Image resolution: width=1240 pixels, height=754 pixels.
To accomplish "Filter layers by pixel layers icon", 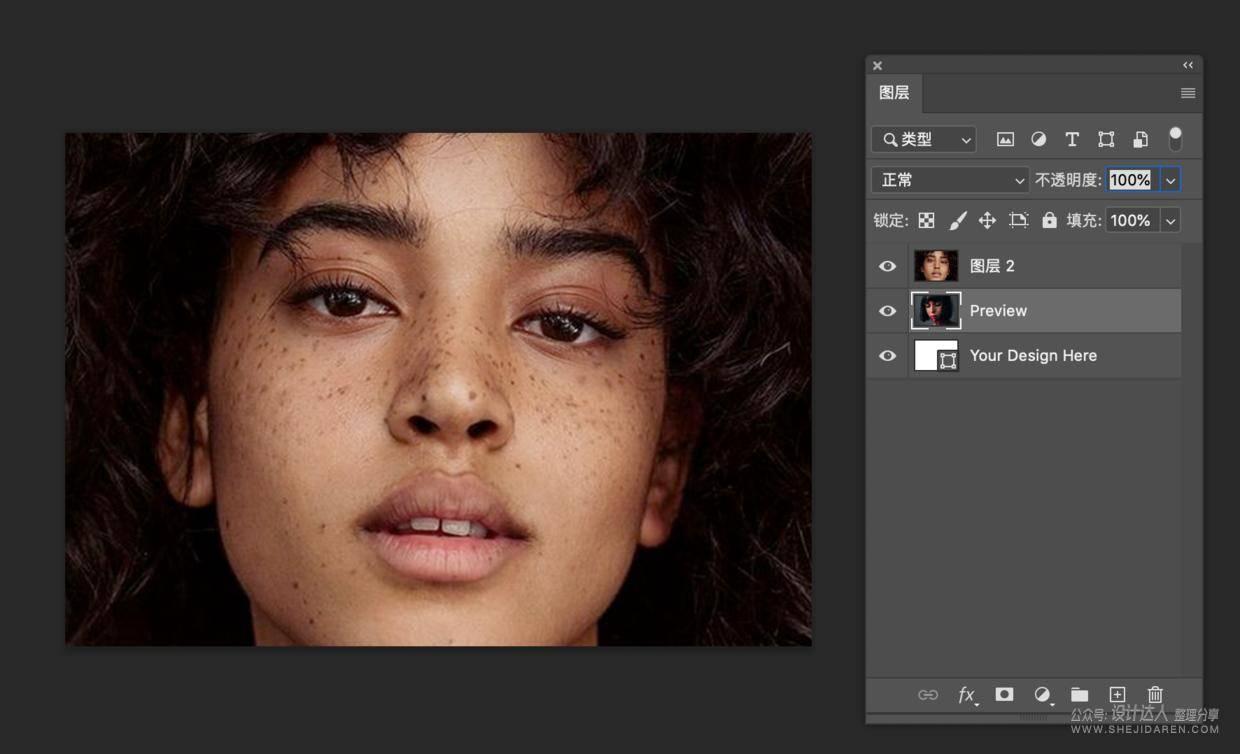I will (1005, 140).
